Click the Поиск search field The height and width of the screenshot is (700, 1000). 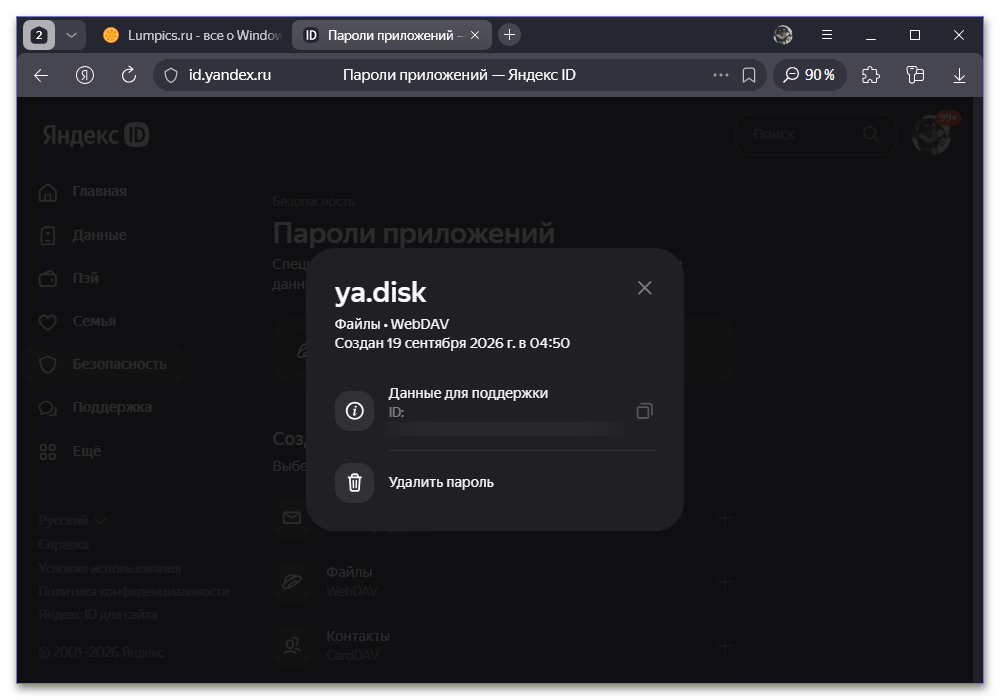pyautogui.click(x=816, y=135)
